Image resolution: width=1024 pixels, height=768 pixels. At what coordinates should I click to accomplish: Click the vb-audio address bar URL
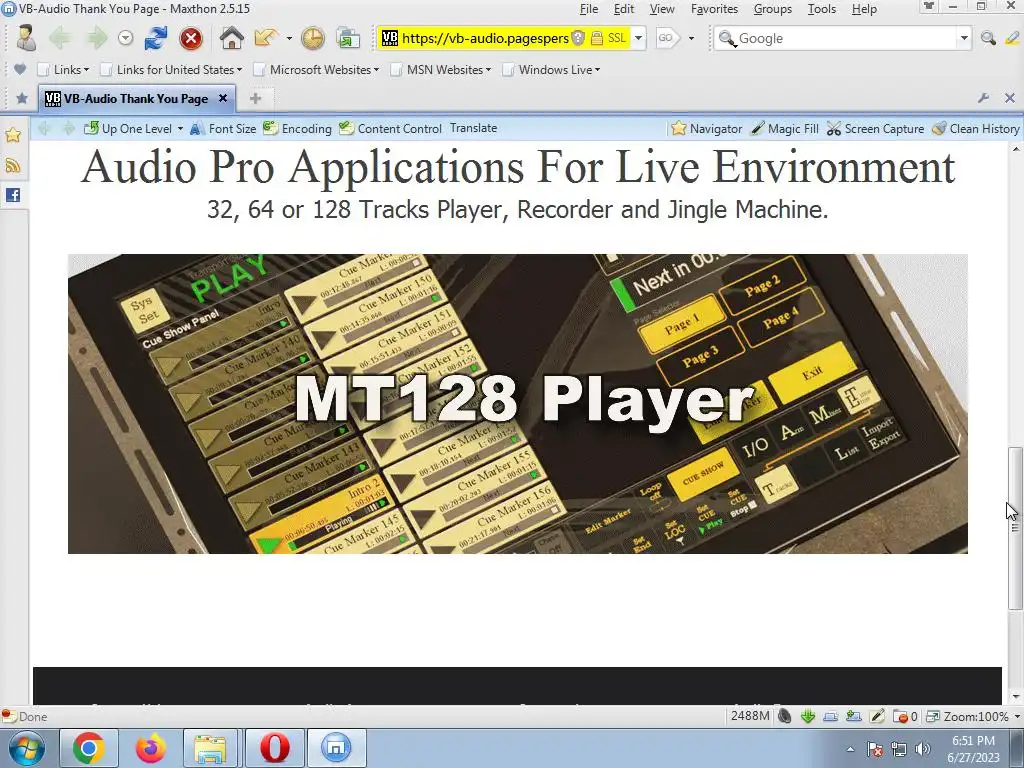point(485,39)
